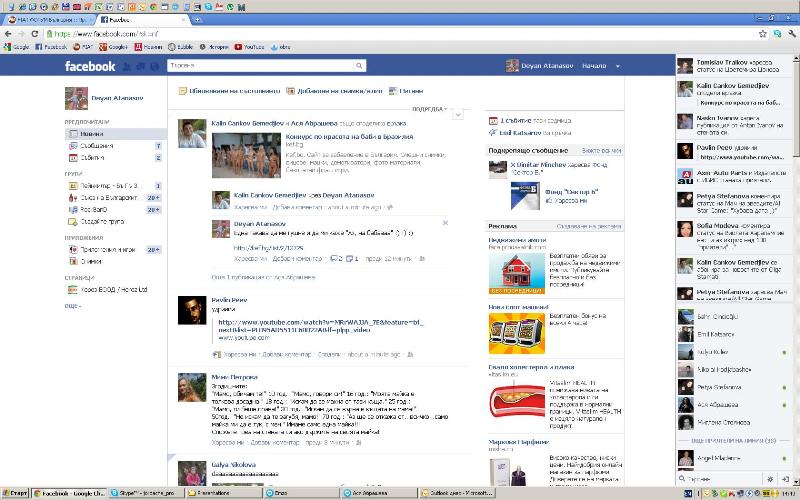Viewport: 800px width, 500px height.
Task: Open friend requests icon beside facebook logo
Action: point(127,66)
